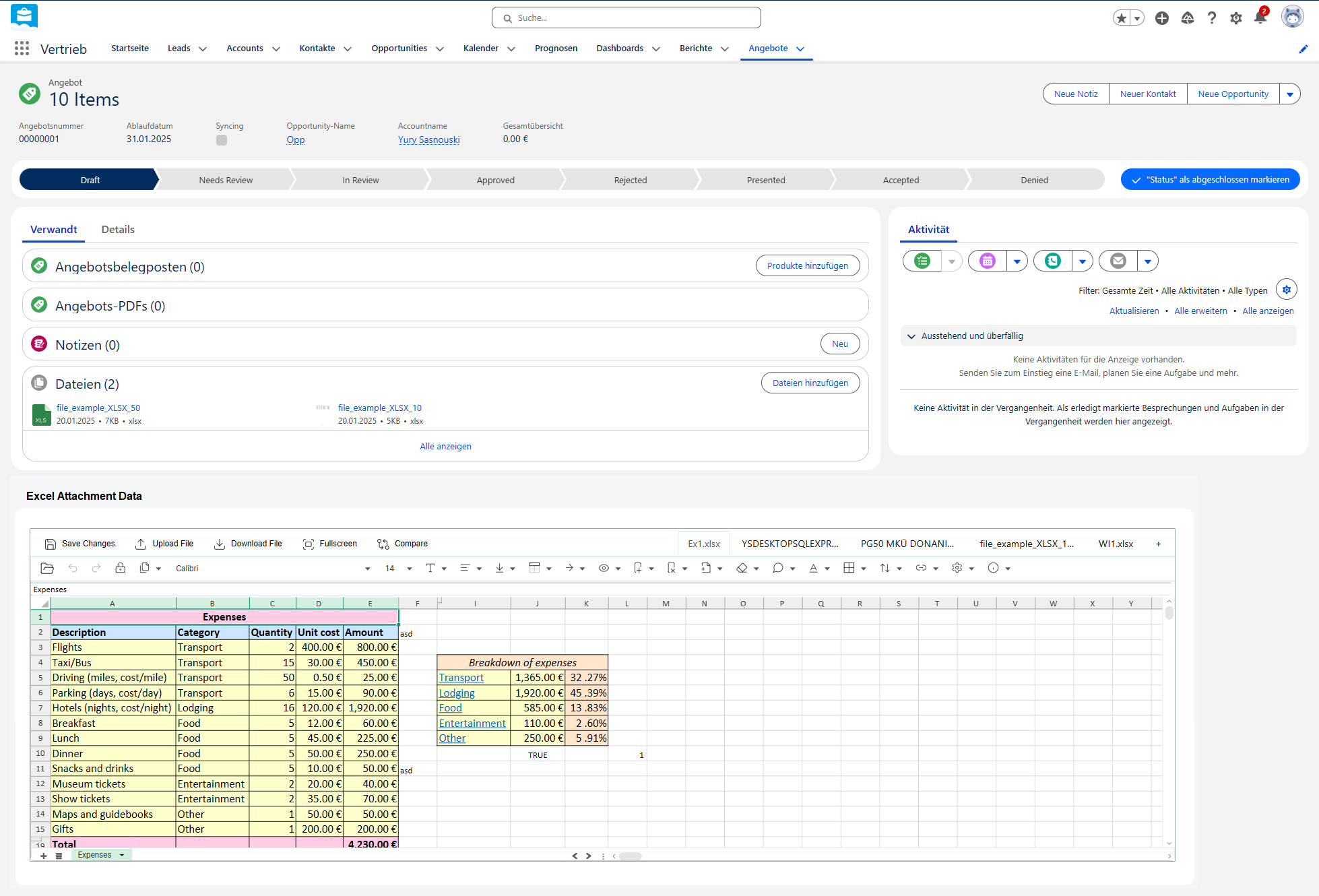This screenshot has width=1319, height=896.
Task: Click the Suche search field
Action: [626, 18]
